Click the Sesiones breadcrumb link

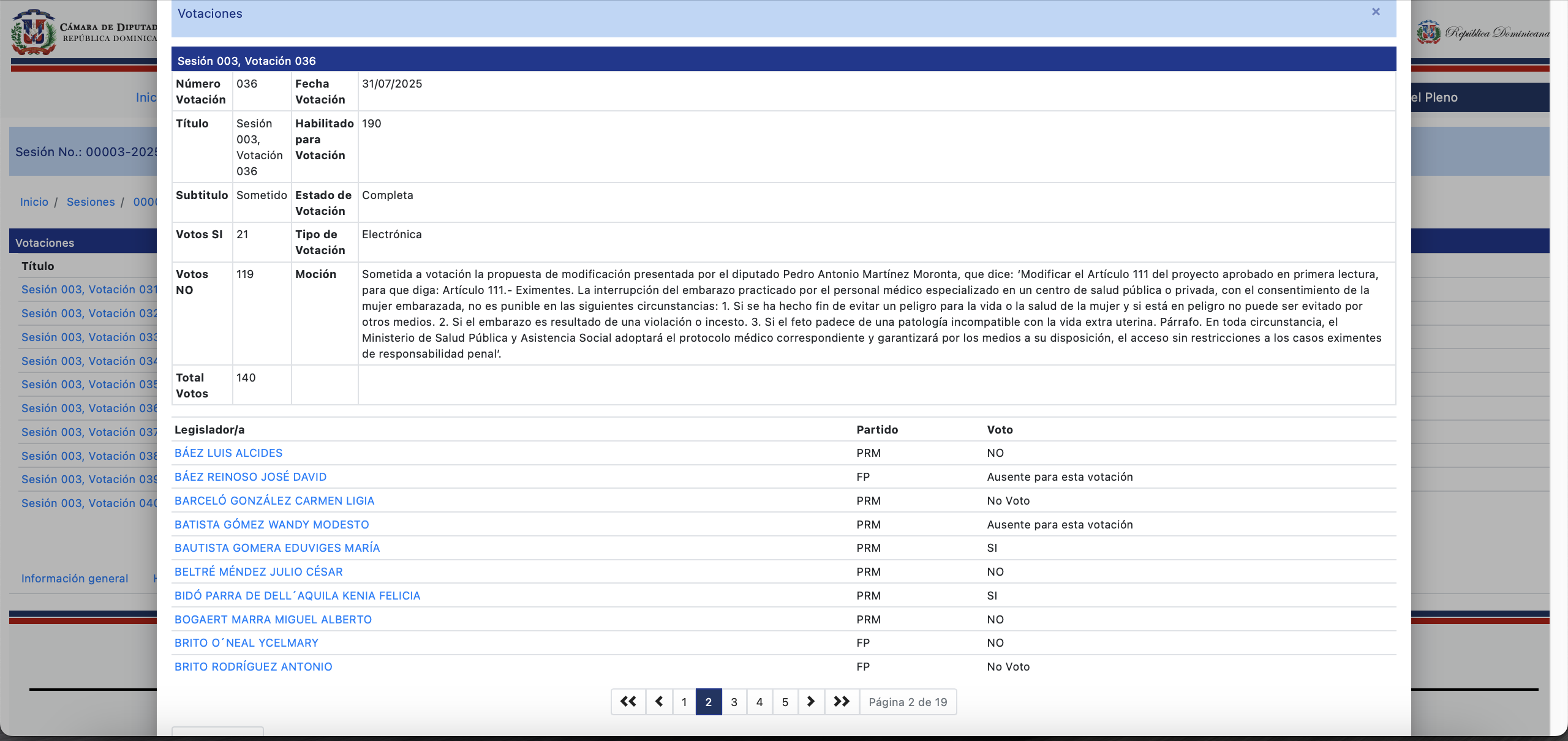point(91,202)
